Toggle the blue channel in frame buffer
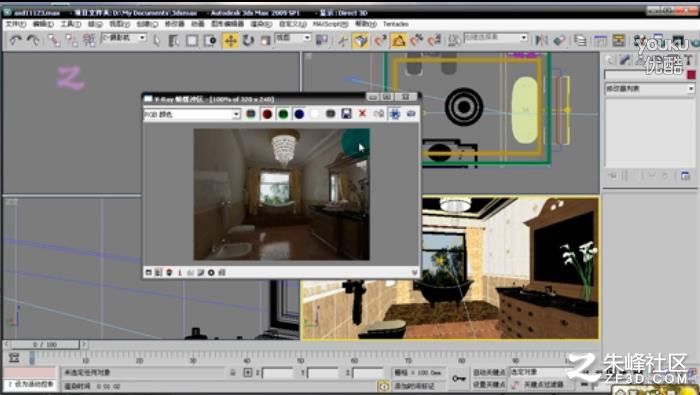 pos(299,114)
